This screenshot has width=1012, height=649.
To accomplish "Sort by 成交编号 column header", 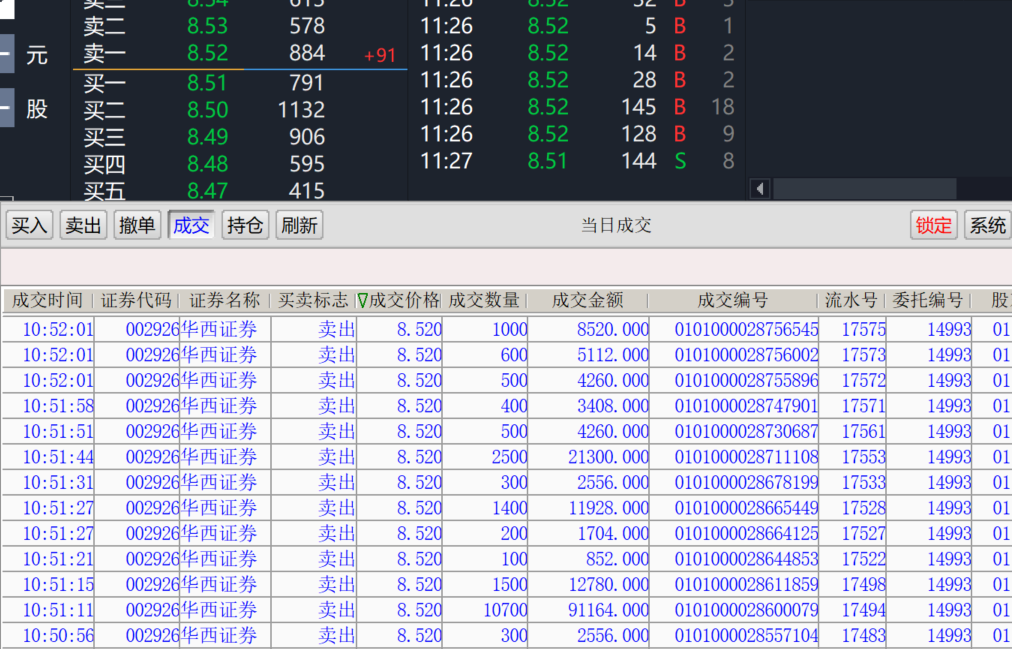I will (733, 301).
